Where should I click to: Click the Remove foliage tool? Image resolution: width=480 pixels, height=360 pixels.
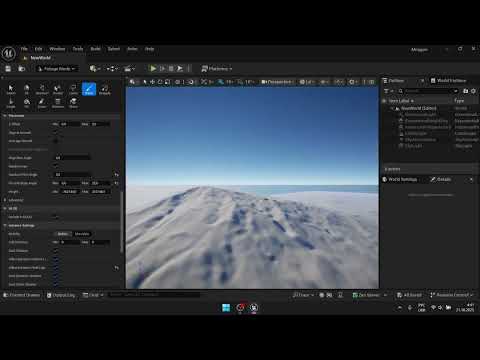coord(58,103)
